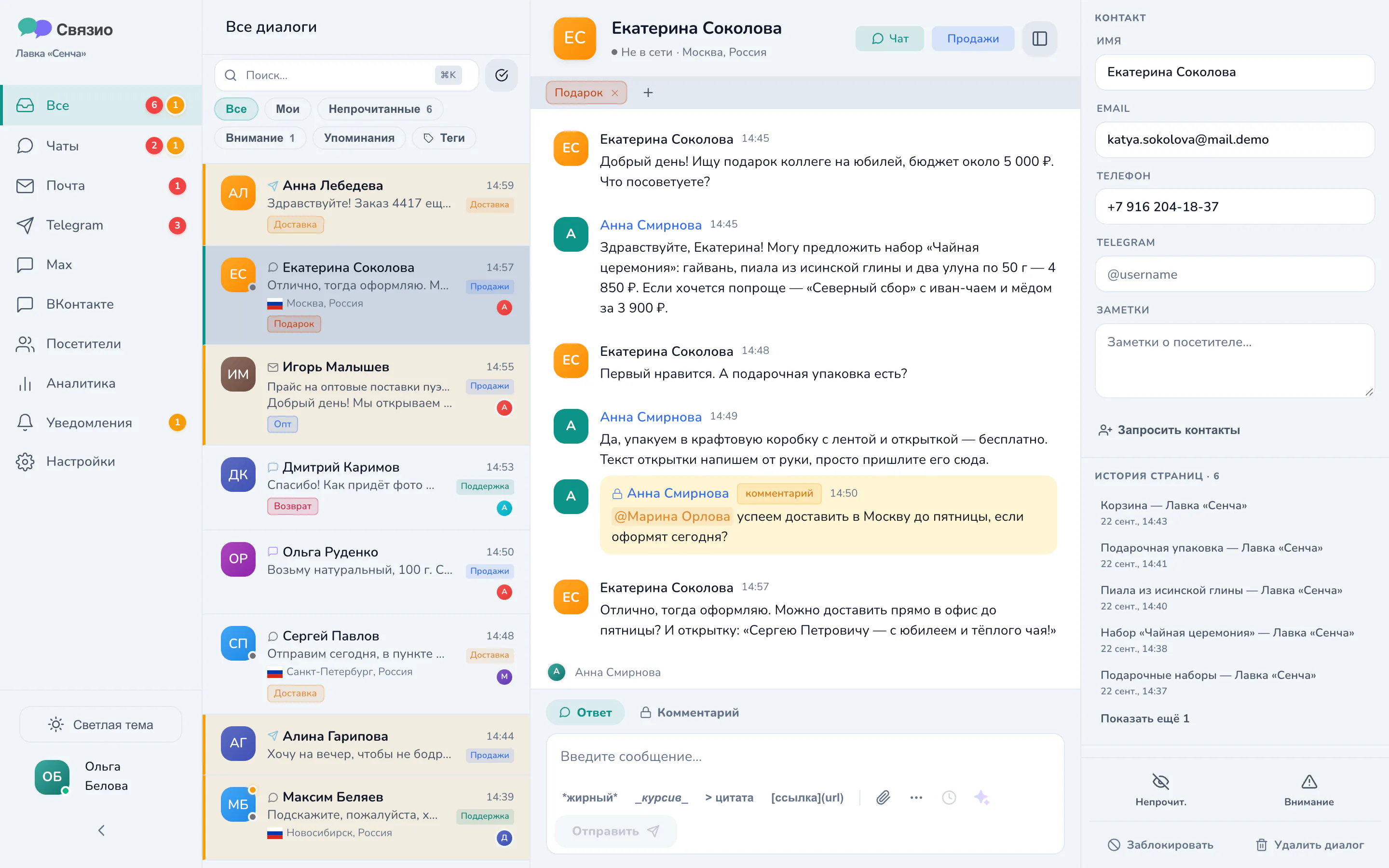1389x868 pixels.
Task: Click Заблокировать button
Action: [x=1160, y=844]
